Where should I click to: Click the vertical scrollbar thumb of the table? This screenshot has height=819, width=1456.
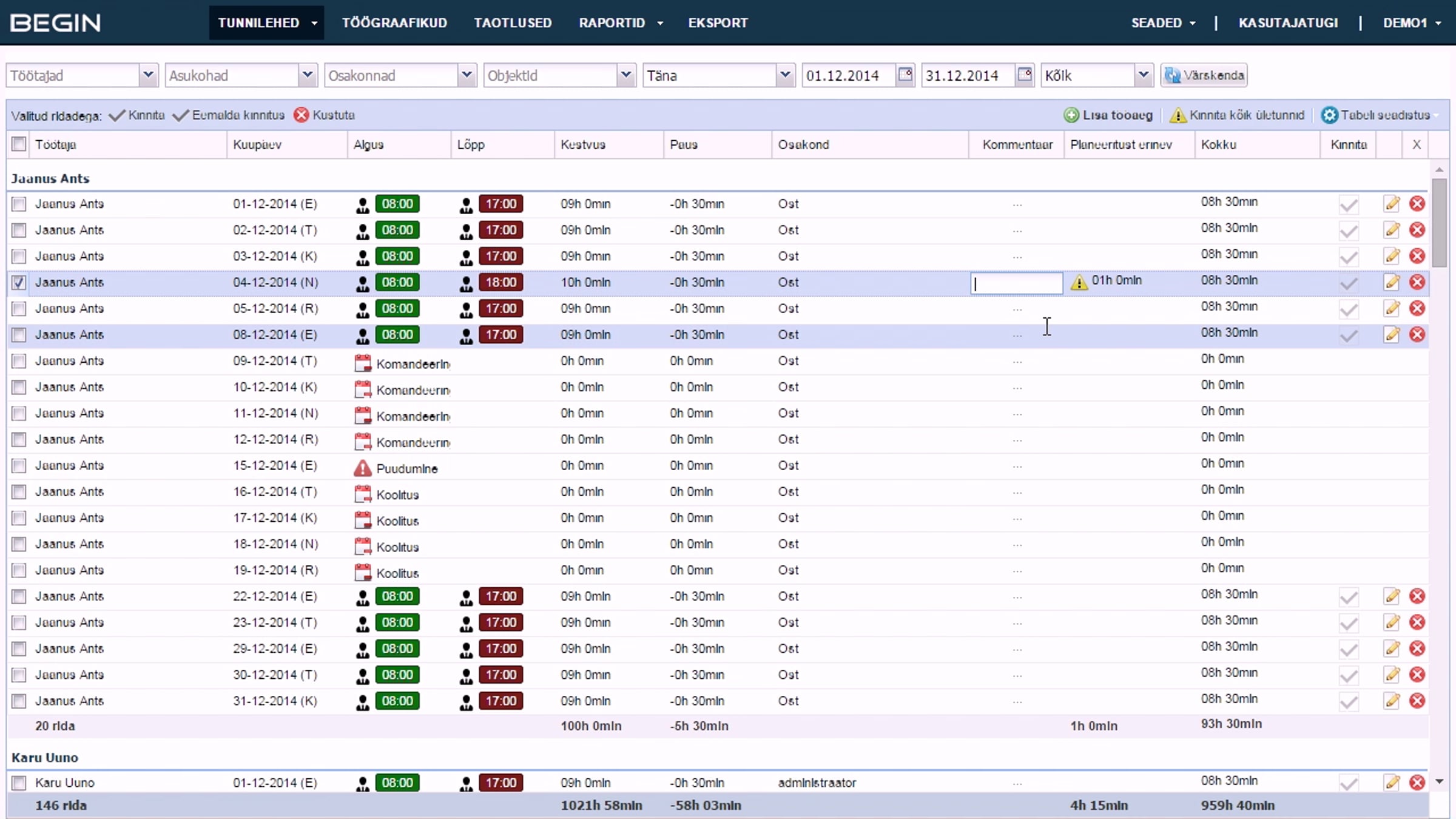(1439, 223)
